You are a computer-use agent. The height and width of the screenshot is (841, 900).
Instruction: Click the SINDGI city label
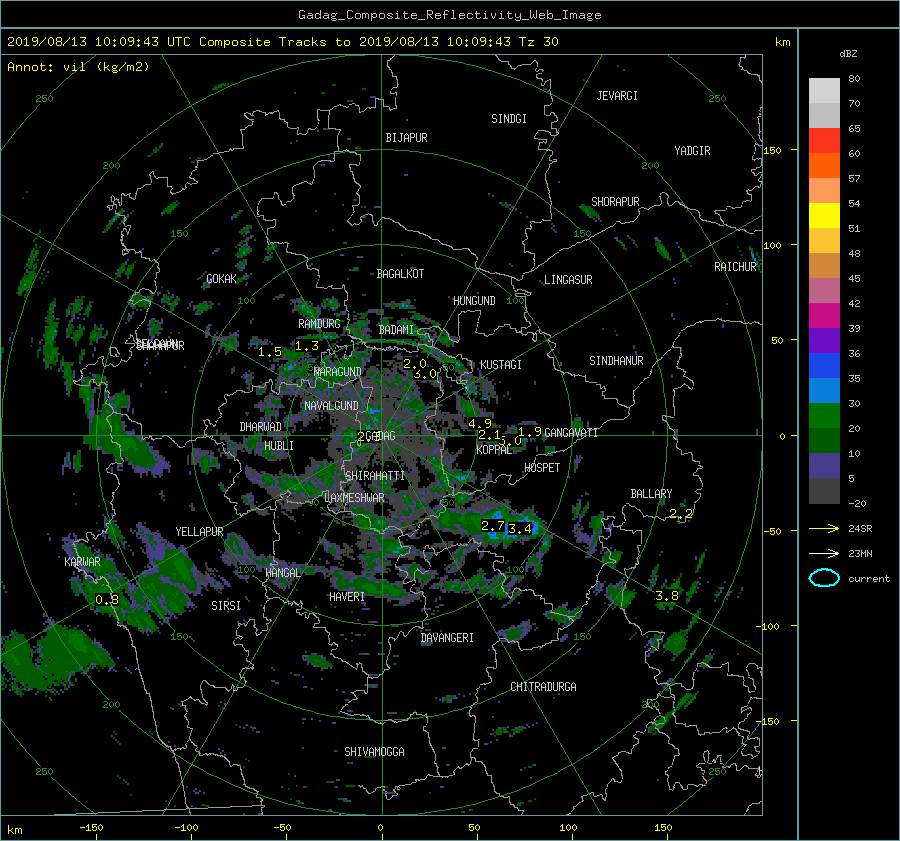[509, 119]
